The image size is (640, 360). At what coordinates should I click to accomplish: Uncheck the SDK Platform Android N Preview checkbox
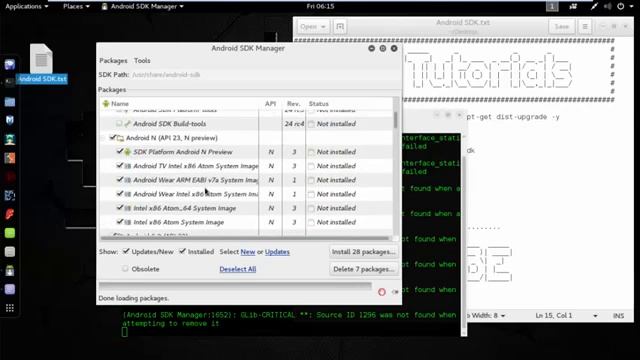pyautogui.click(x=120, y=151)
